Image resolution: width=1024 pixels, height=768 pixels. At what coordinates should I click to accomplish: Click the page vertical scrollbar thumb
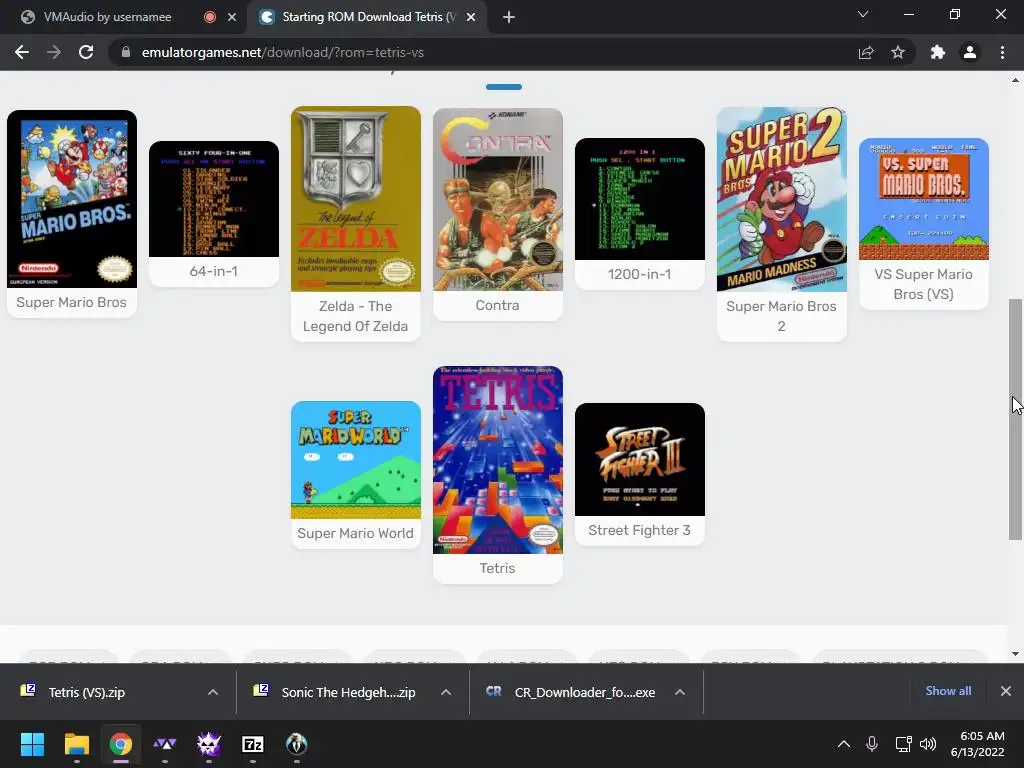1015,419
